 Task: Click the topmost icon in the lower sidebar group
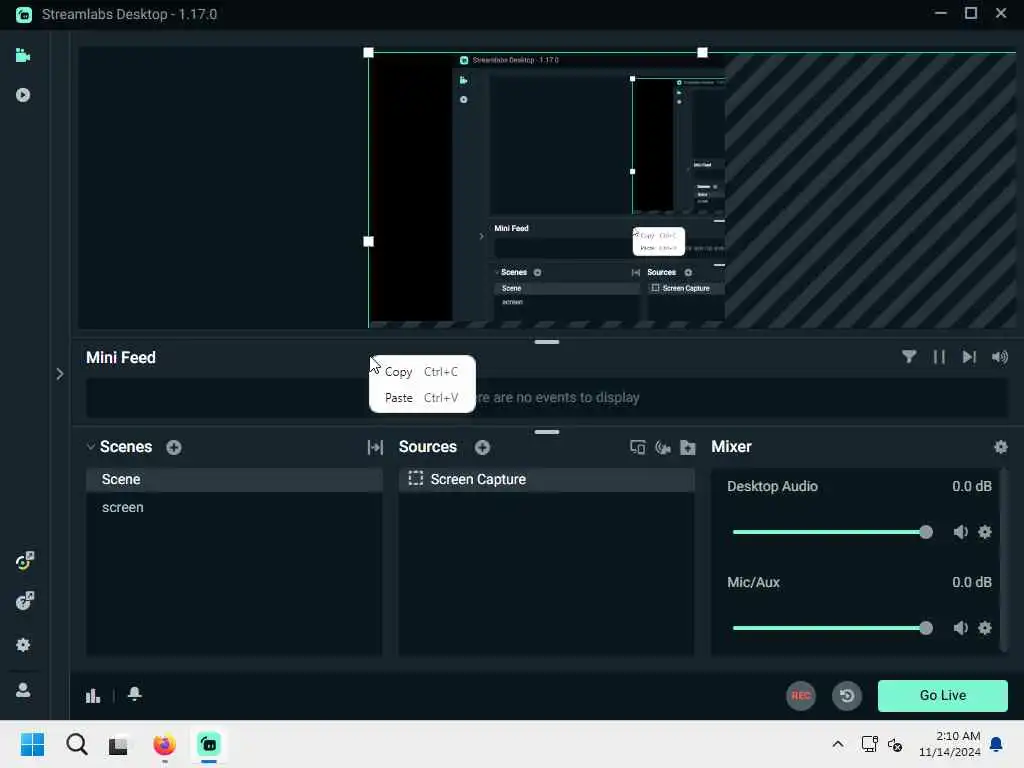(x=24, y=560)
